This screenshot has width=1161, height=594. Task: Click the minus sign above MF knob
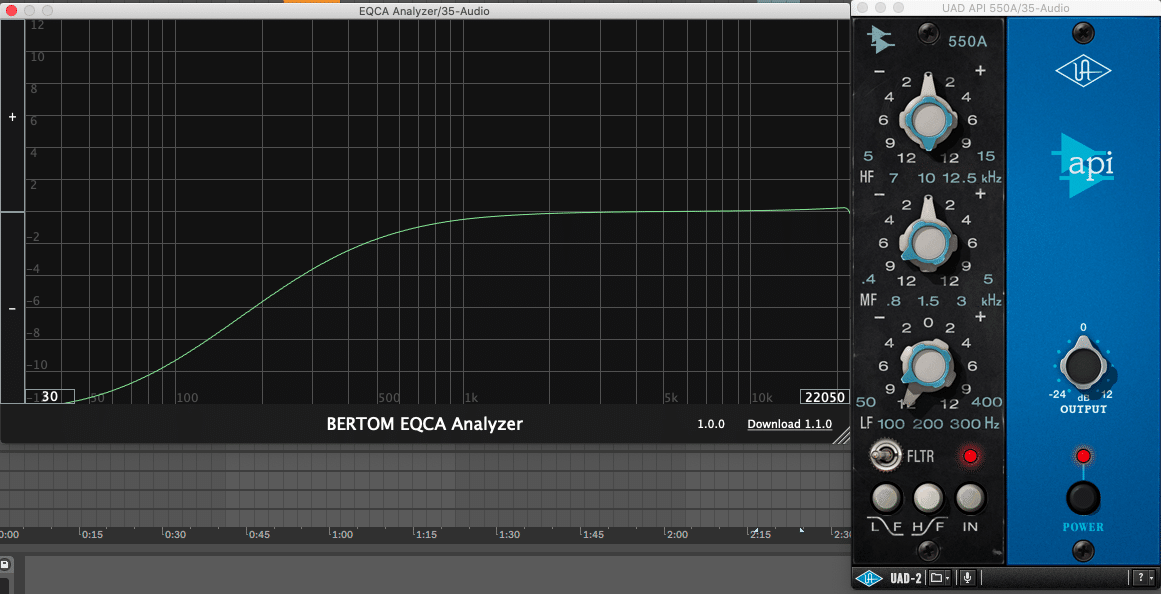coord(880,194)
